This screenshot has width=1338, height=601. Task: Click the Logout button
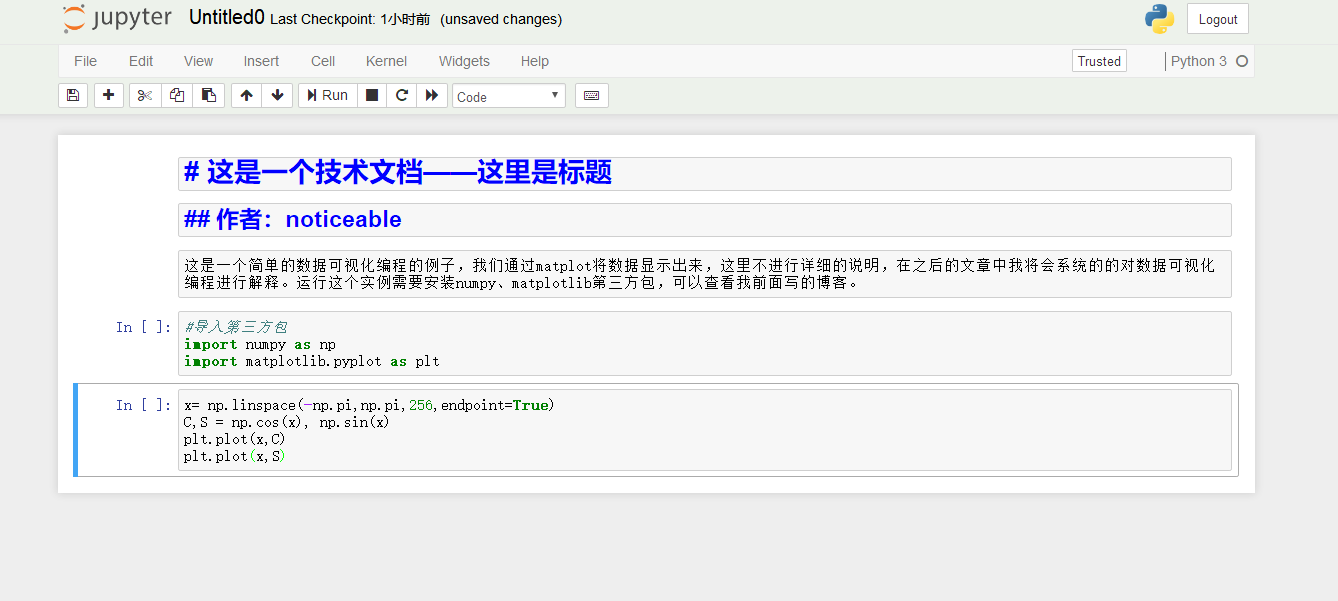pos(1218,19)
